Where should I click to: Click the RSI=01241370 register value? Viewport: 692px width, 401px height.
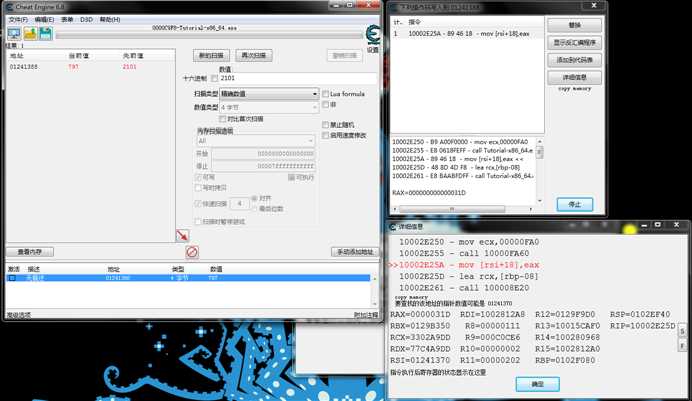tap(420, 360)
